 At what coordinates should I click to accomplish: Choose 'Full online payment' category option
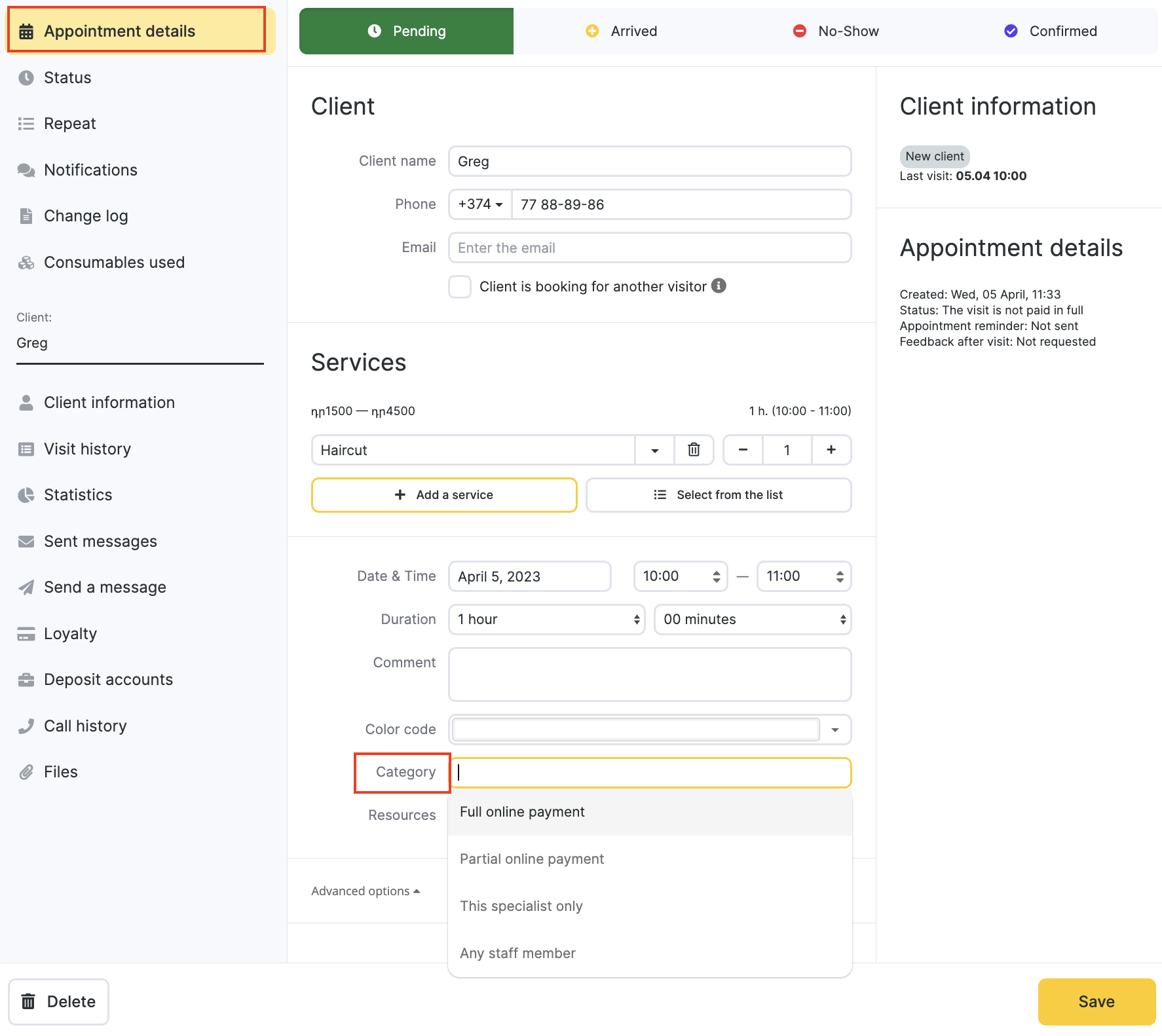(650, 812)
